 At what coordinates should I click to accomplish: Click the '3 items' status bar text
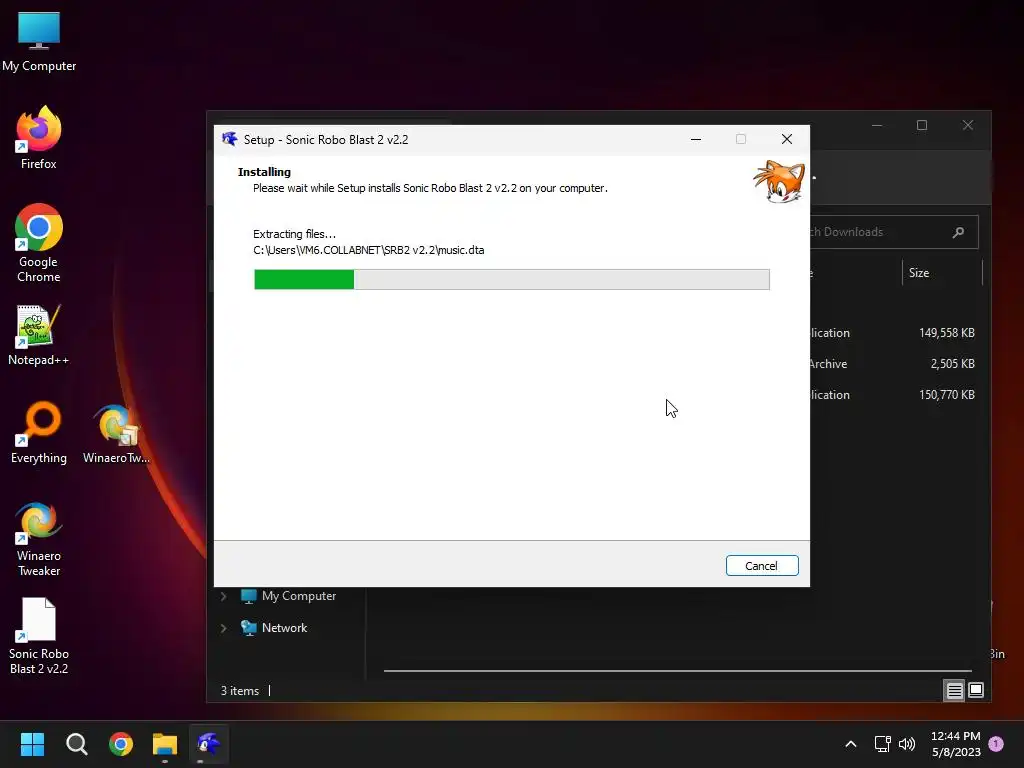[240, 691]
